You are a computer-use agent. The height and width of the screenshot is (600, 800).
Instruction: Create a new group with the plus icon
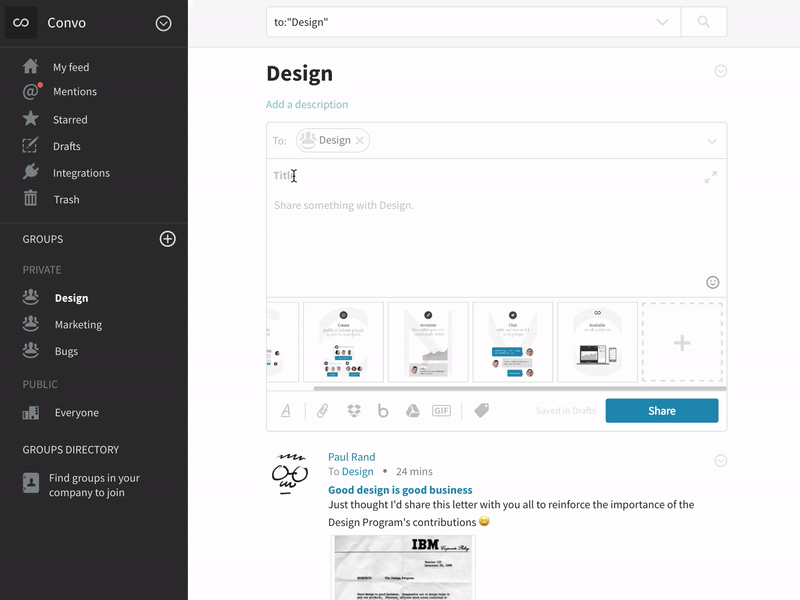pos(168,239)
